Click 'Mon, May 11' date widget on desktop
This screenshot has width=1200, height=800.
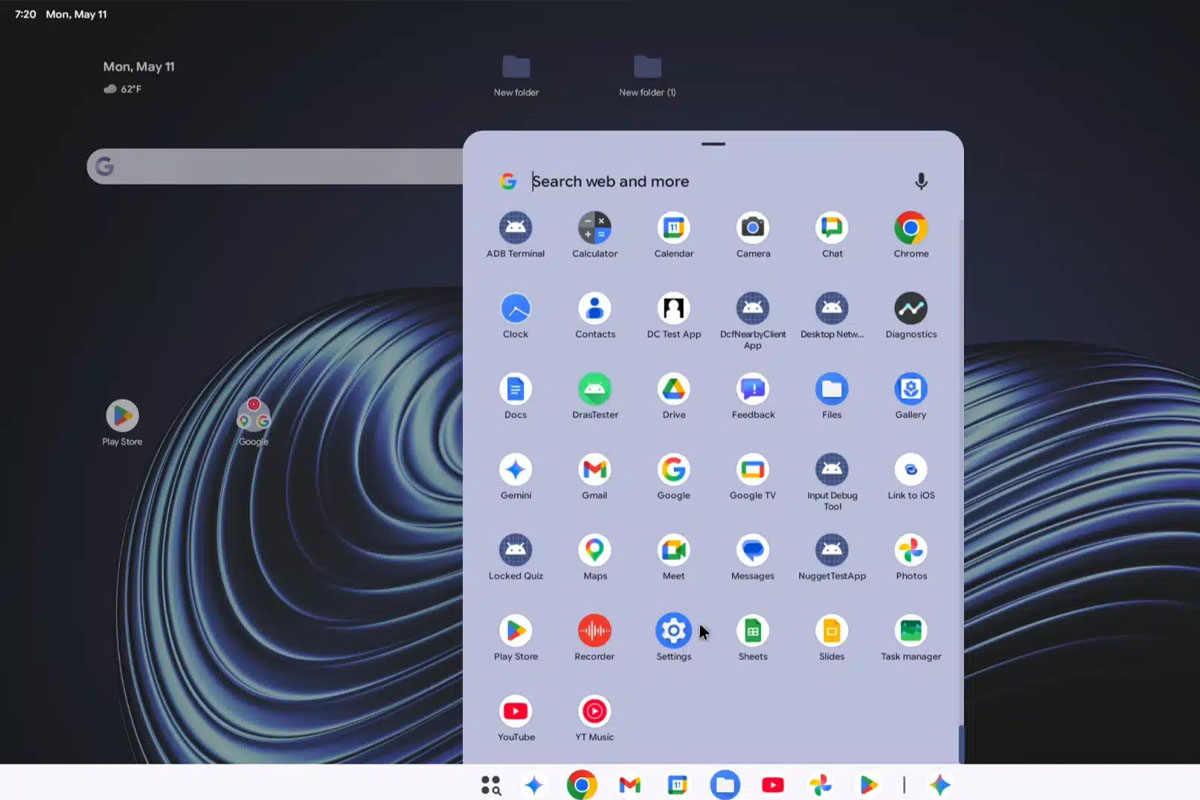tap(139, 67)
